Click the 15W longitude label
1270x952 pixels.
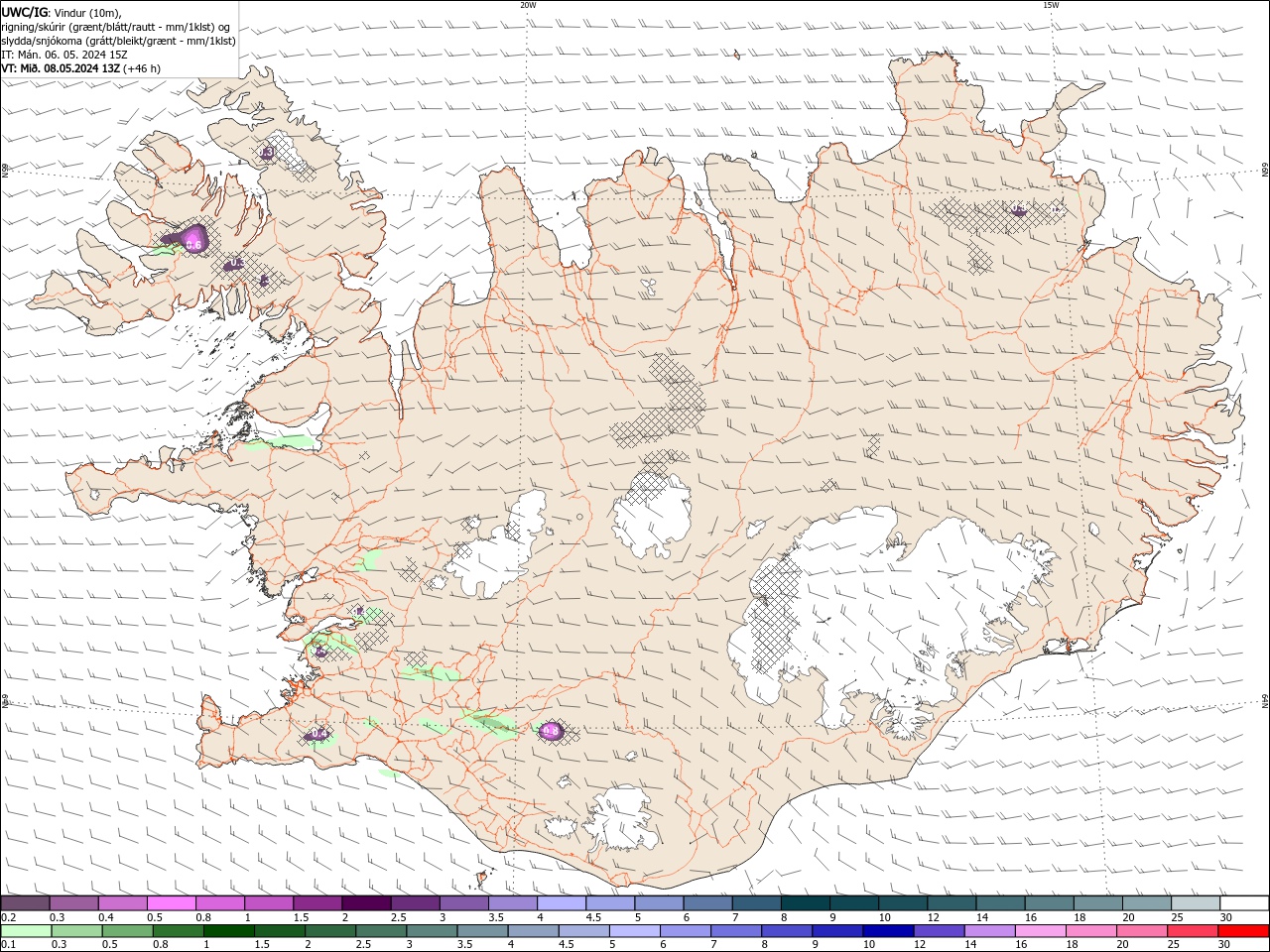(x=1051, y=5)
